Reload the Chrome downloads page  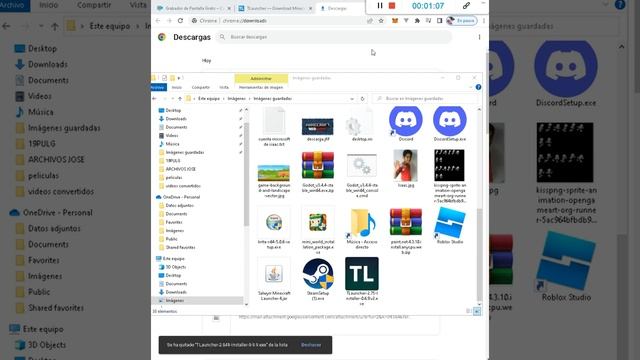click(180, 20)
